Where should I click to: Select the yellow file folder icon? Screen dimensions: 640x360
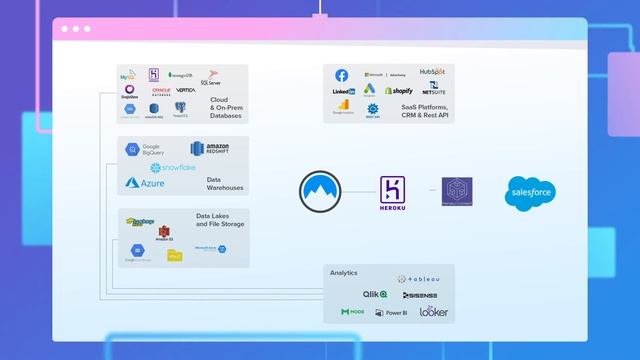click(175, 256)
